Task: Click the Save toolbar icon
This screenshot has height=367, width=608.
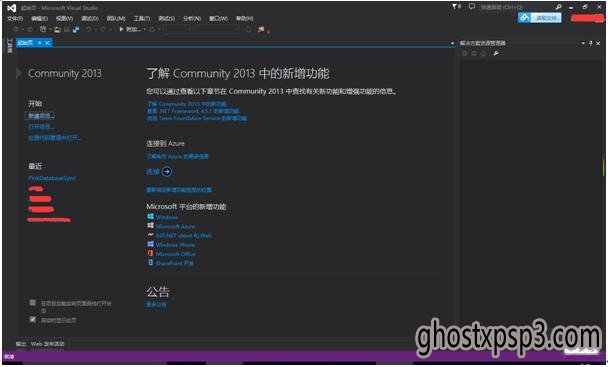Action: click(67, 29)
